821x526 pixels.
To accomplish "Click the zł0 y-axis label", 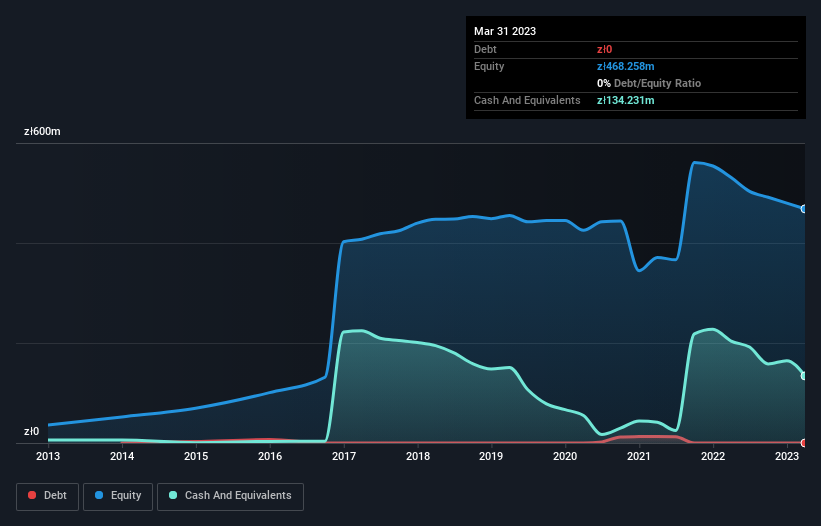I will click(x=31, y=432).
